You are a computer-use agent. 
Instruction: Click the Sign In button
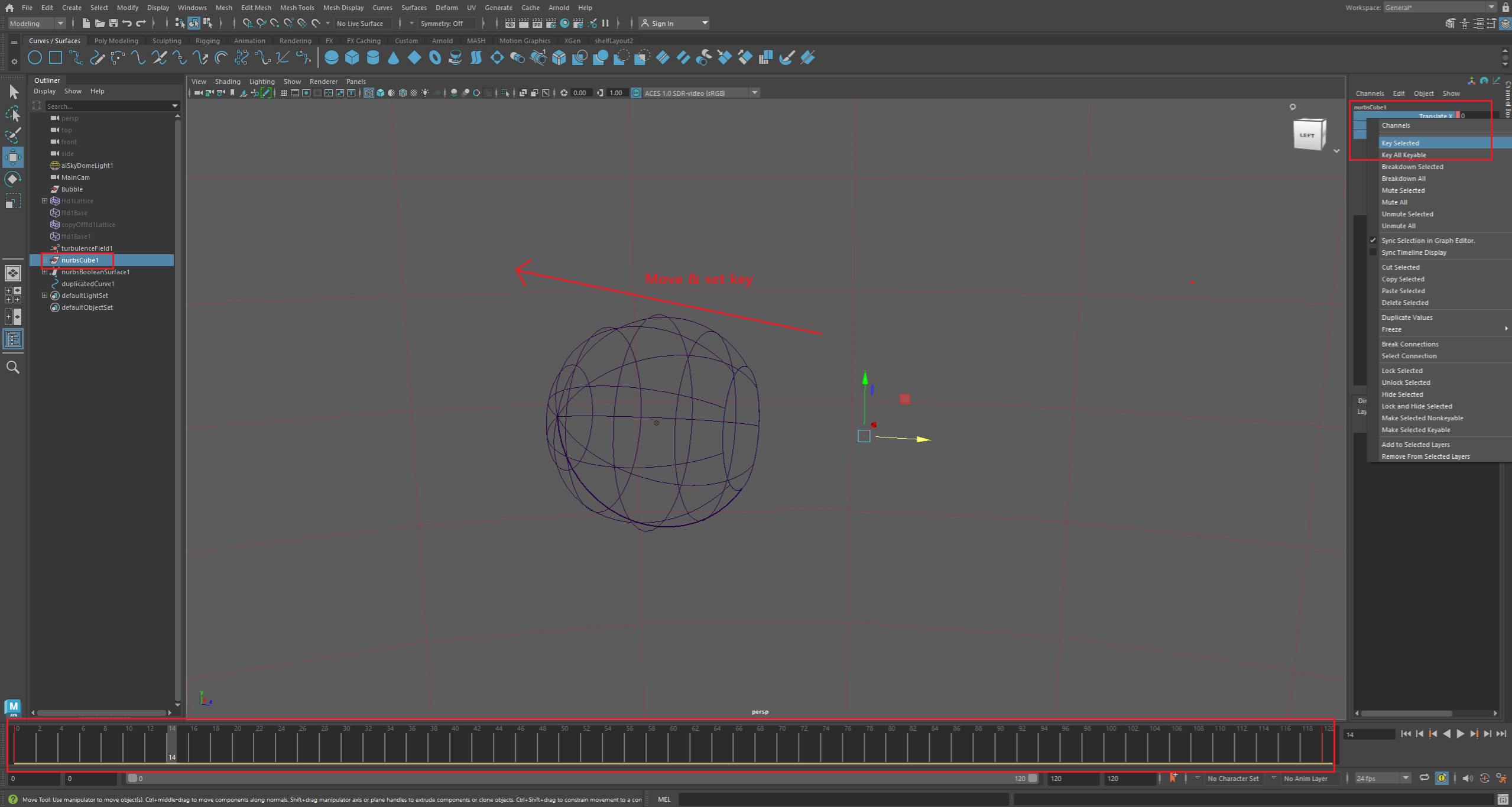pos(662,23)
